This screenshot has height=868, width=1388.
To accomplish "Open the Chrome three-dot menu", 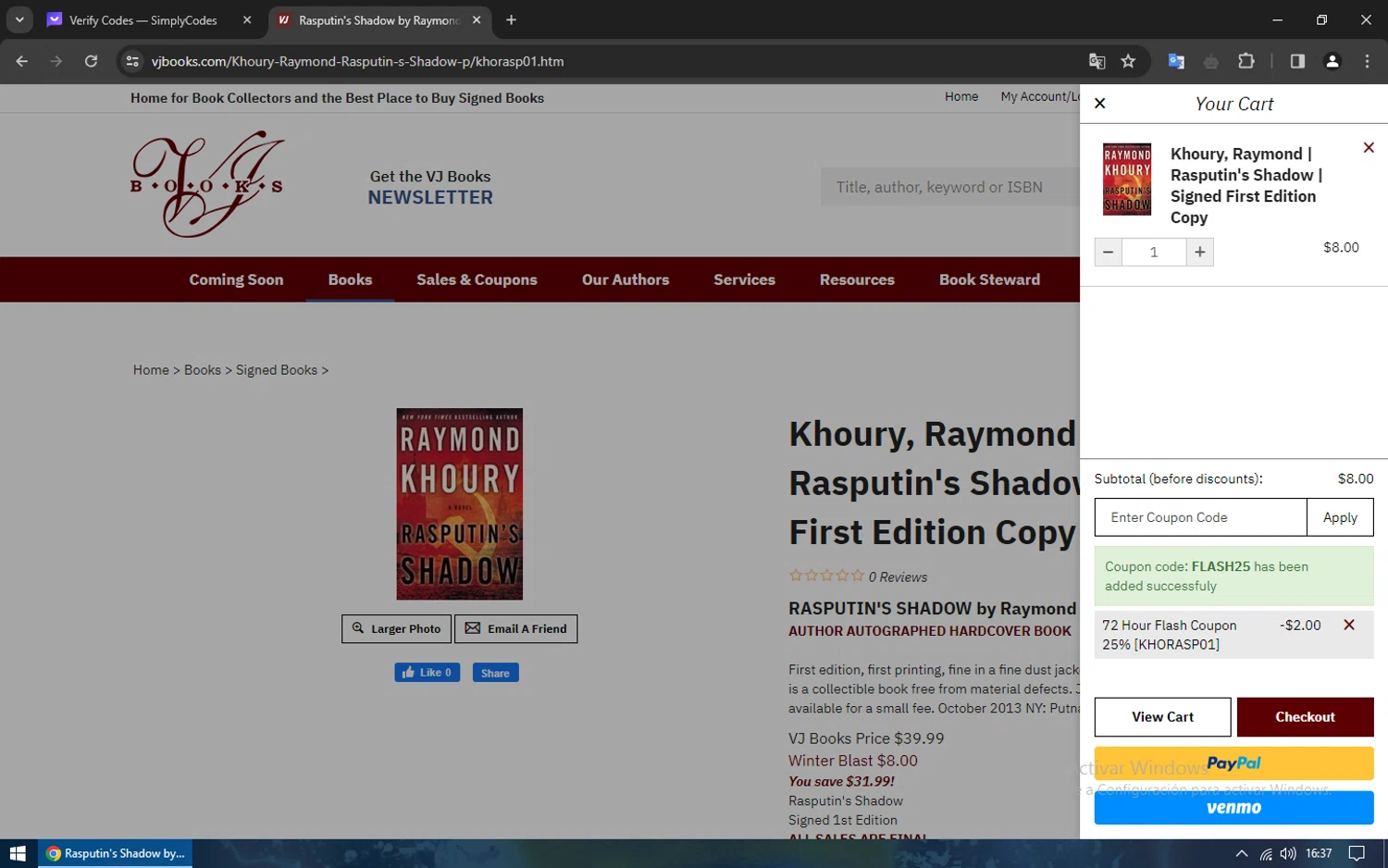I will coord(1367,61).
